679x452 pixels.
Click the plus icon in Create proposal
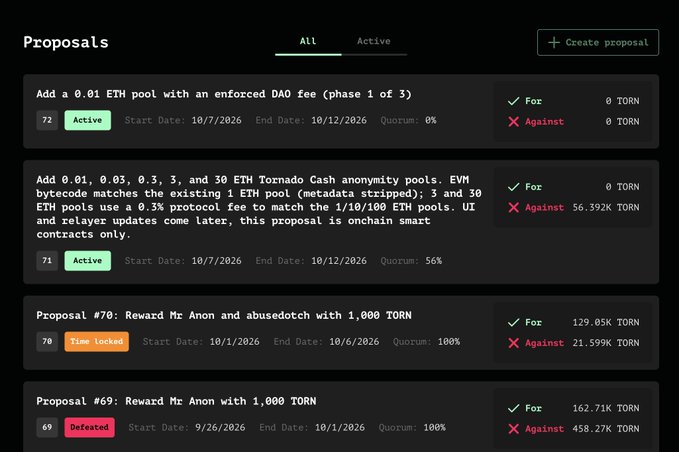(x=553, y=42)
